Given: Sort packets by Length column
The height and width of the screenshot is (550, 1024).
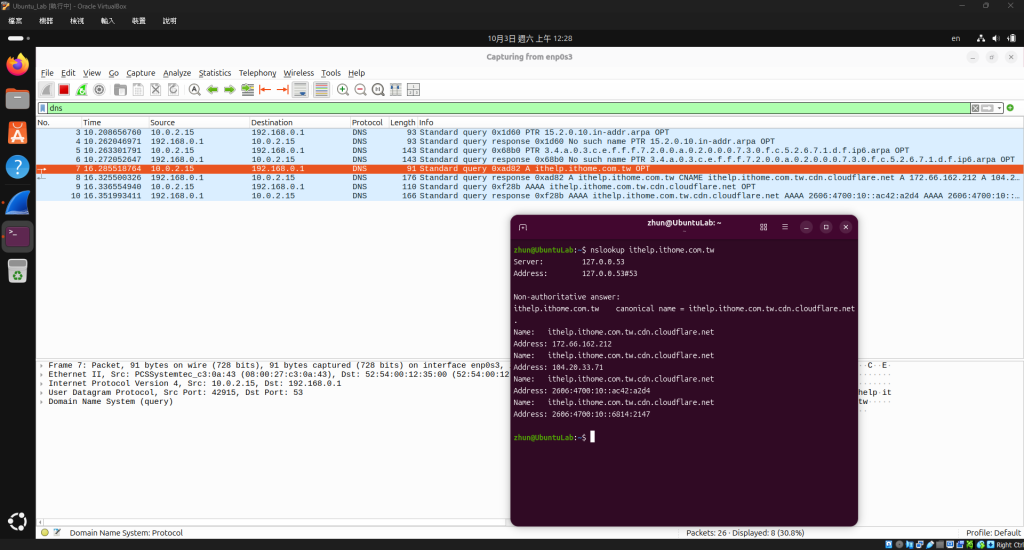Looking at the screenshot, I should pos(402,122).
